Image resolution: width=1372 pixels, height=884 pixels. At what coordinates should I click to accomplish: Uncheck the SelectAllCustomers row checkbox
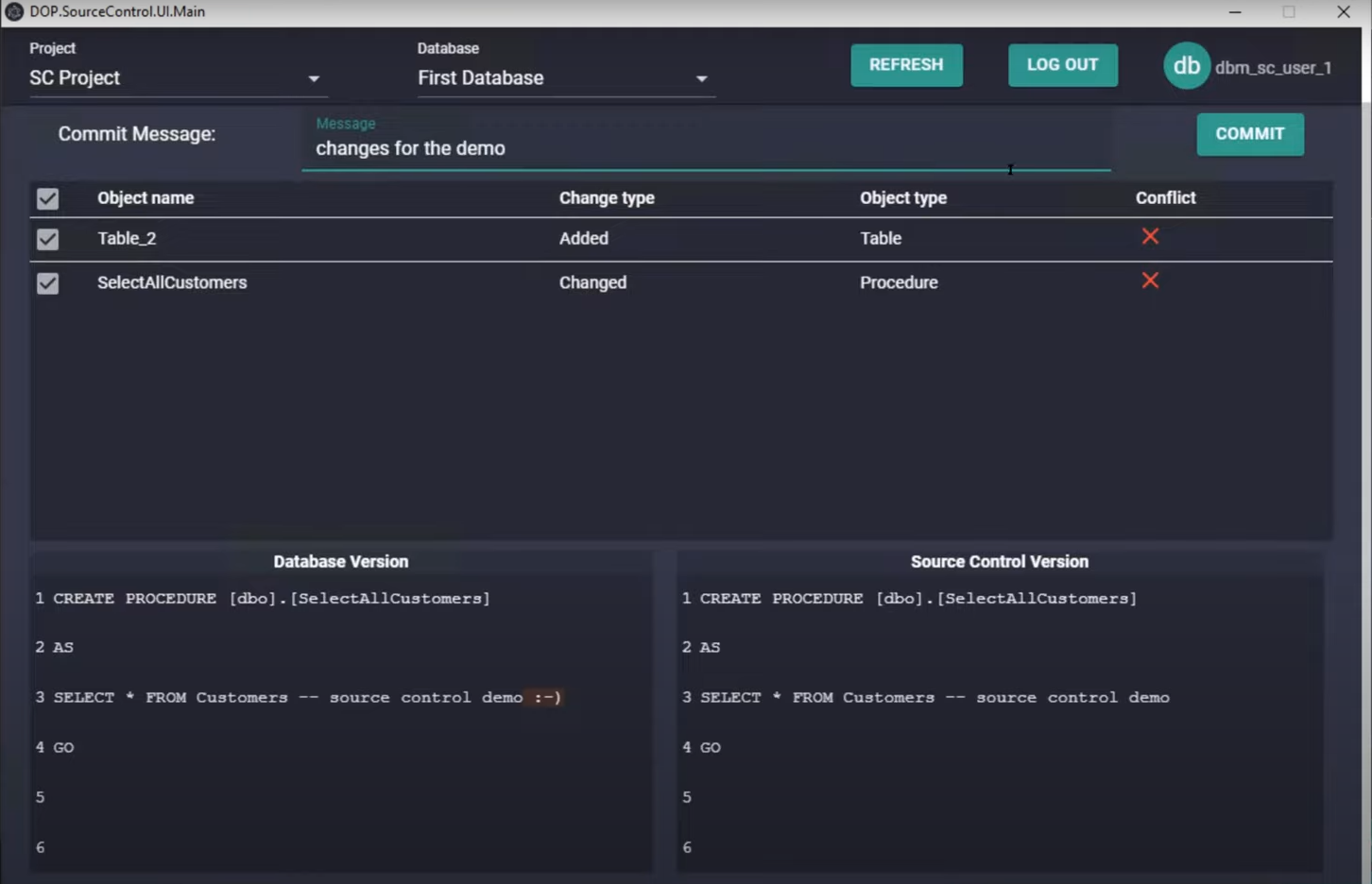pos(47,283)
